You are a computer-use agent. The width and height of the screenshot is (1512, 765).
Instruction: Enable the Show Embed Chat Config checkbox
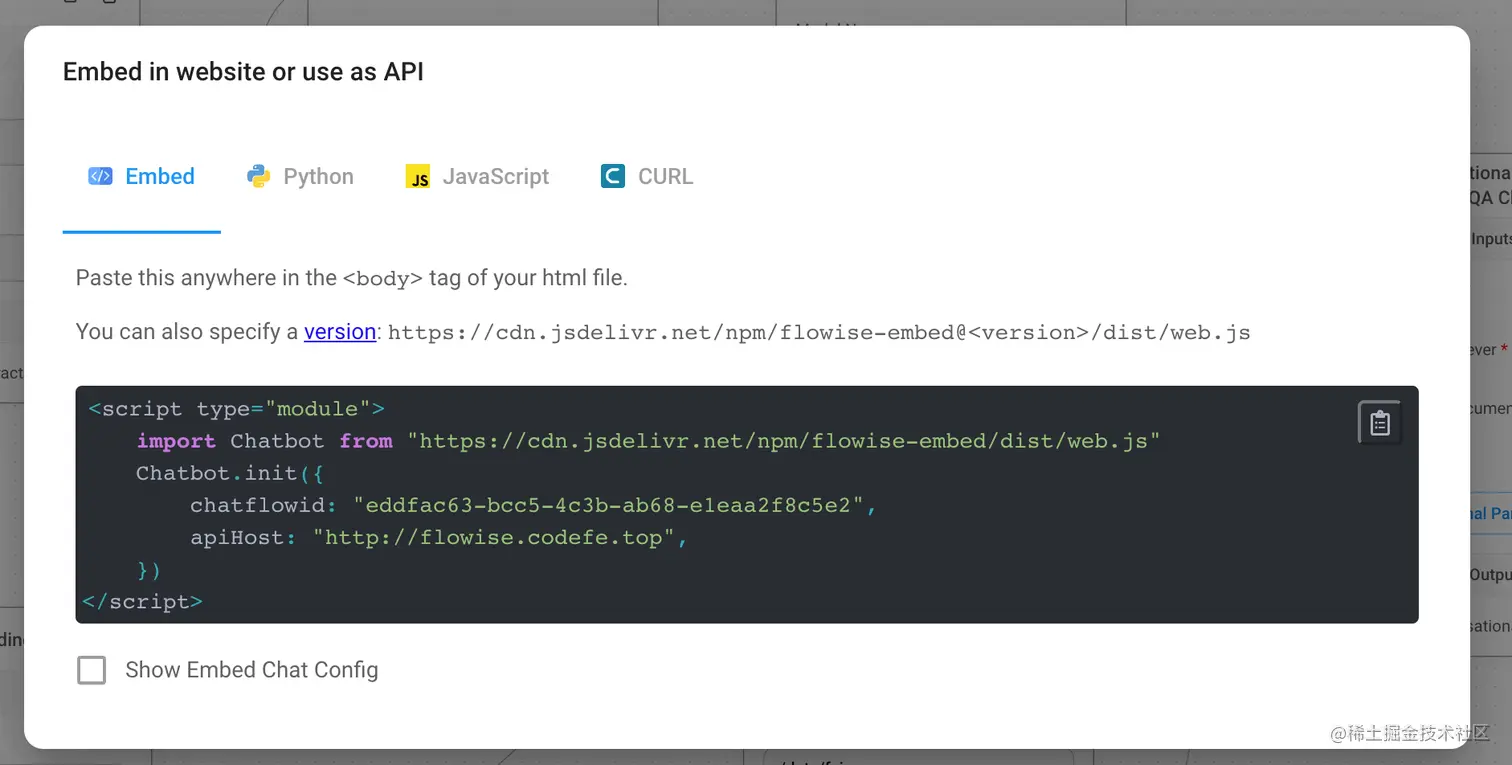(x=92, y=670)
